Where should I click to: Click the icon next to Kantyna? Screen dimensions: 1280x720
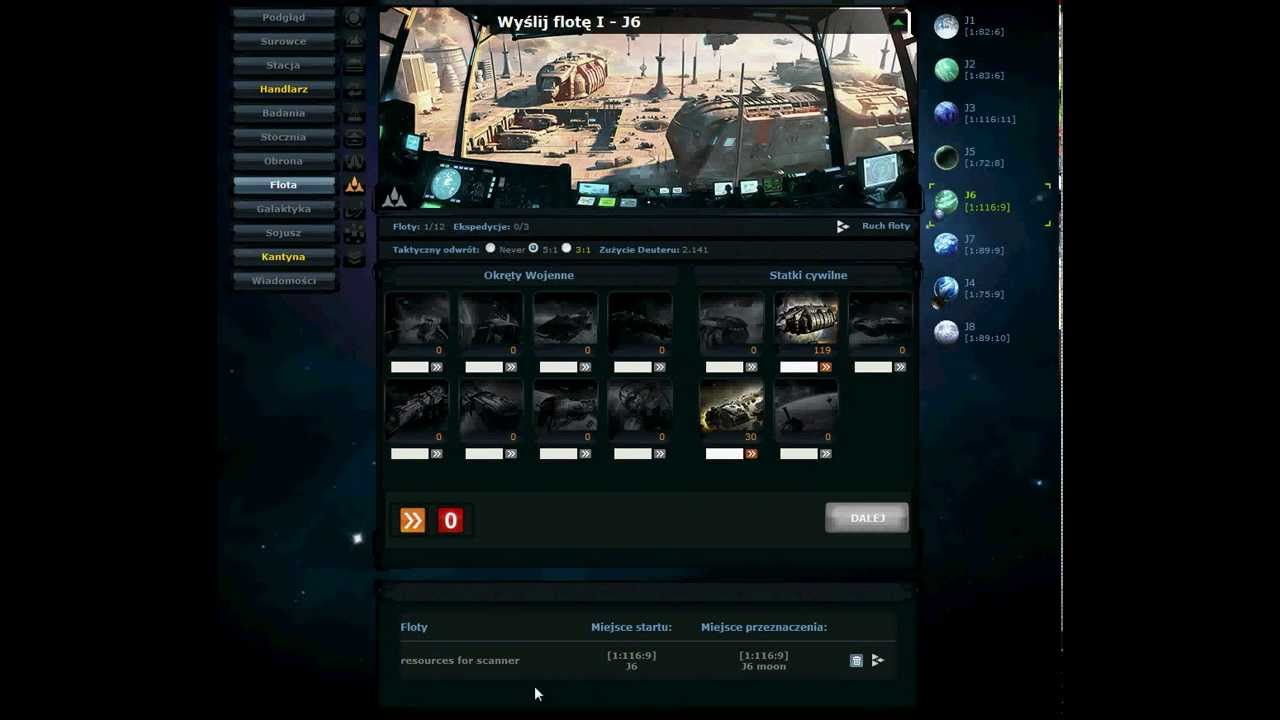(x=354, y=257)
